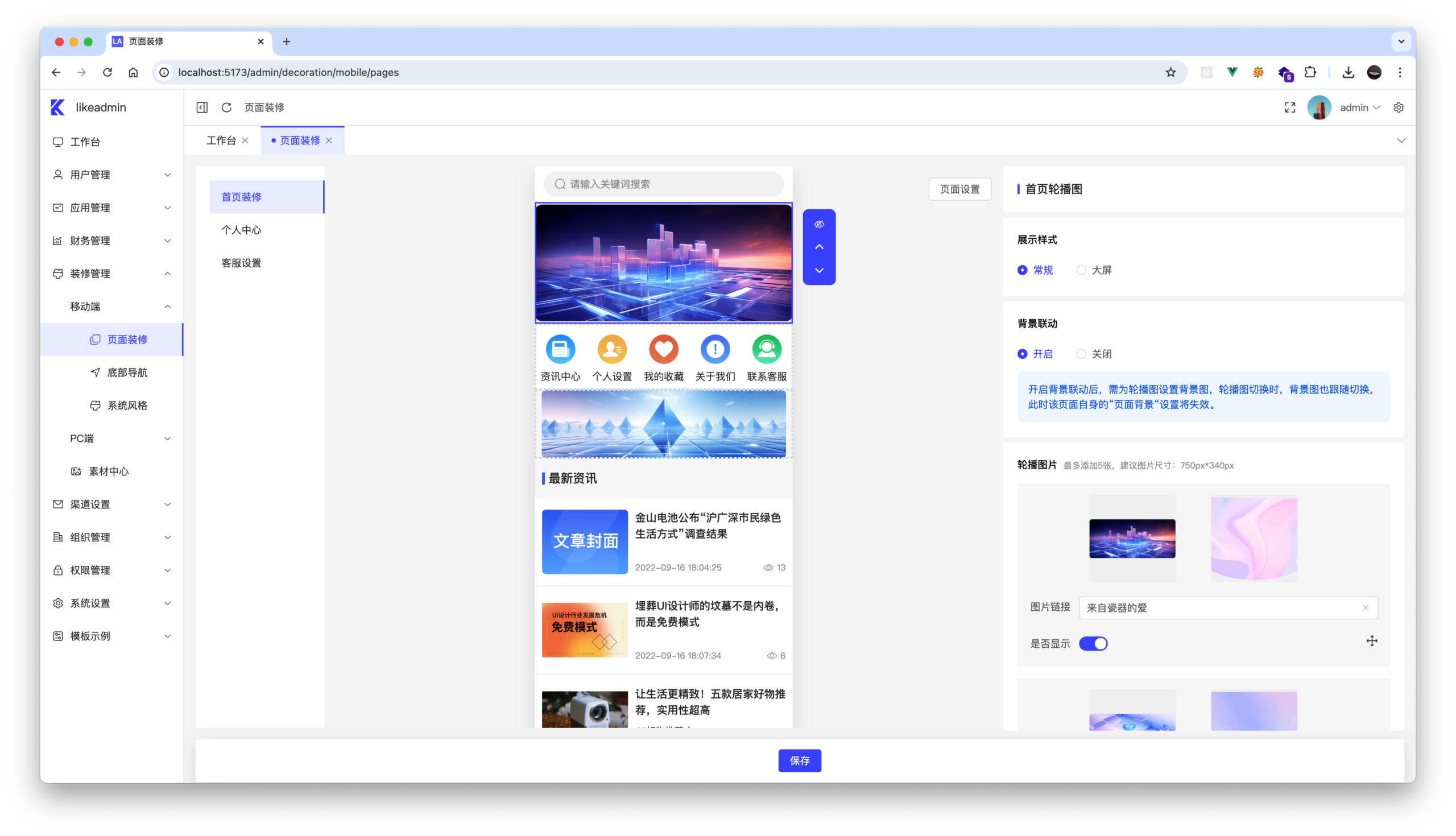
Task: Select 底部导航 in the sidebar
Action: pos(127,372)
